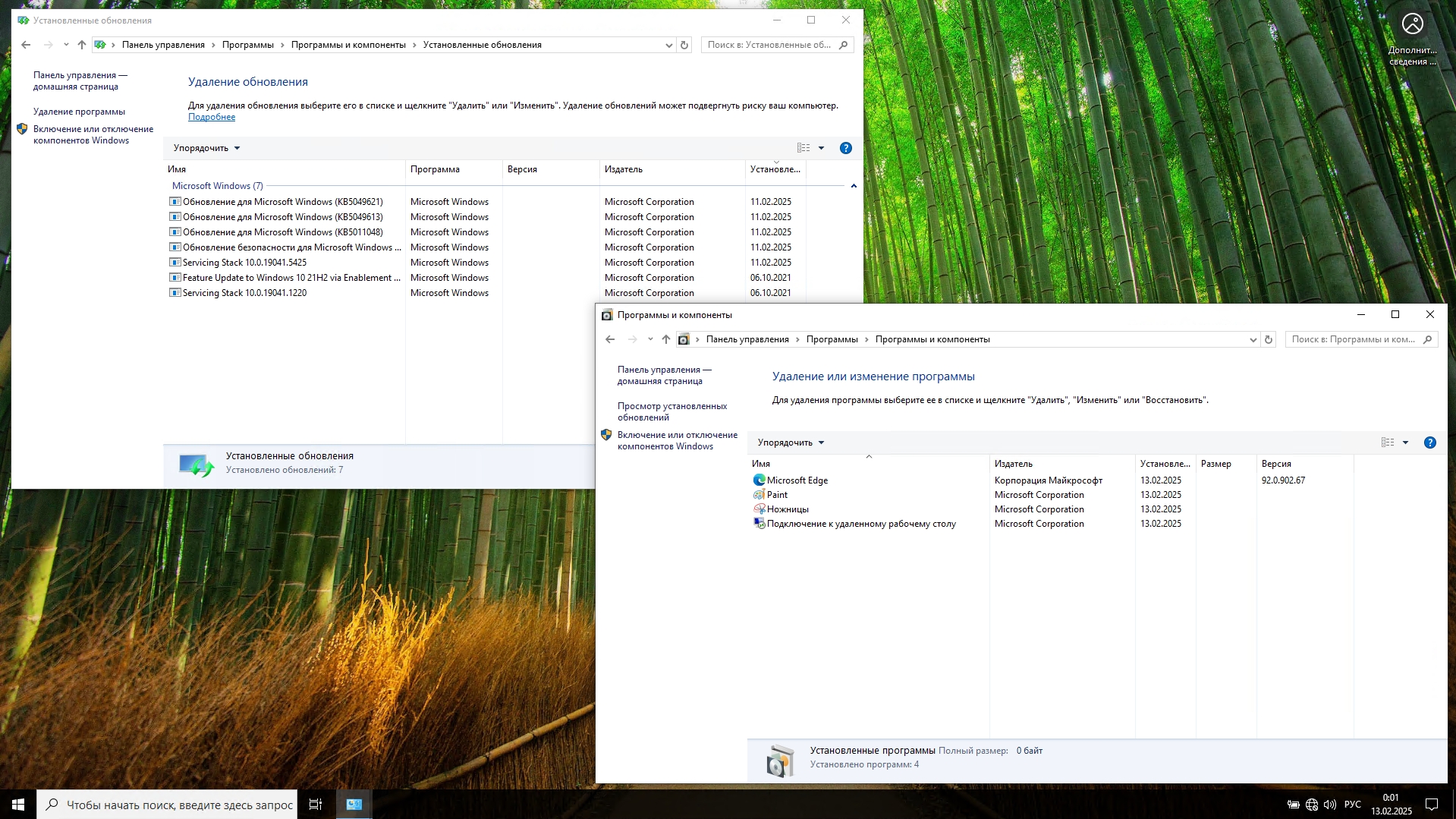Sort programs by Установле... column header
The image size is (1456, 819).
(x=1165, y=464)
